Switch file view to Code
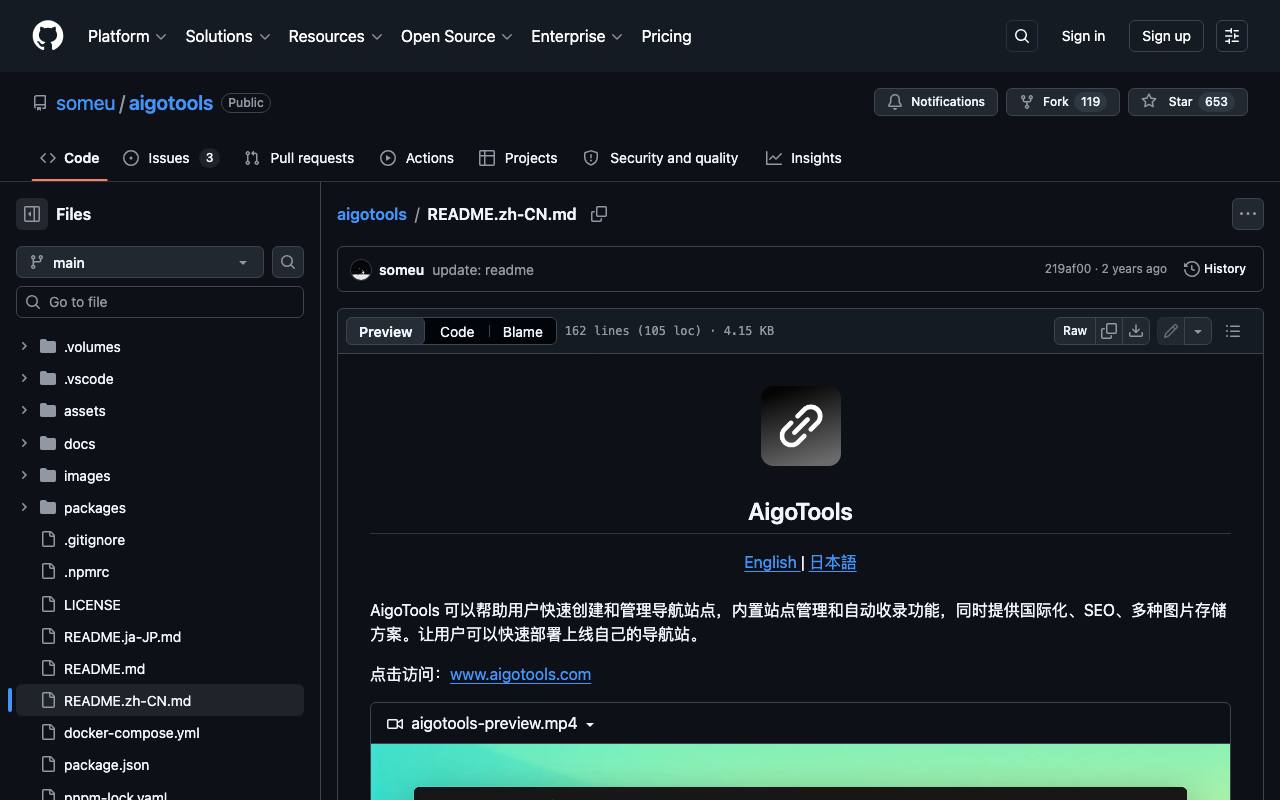 click(457, 331)
